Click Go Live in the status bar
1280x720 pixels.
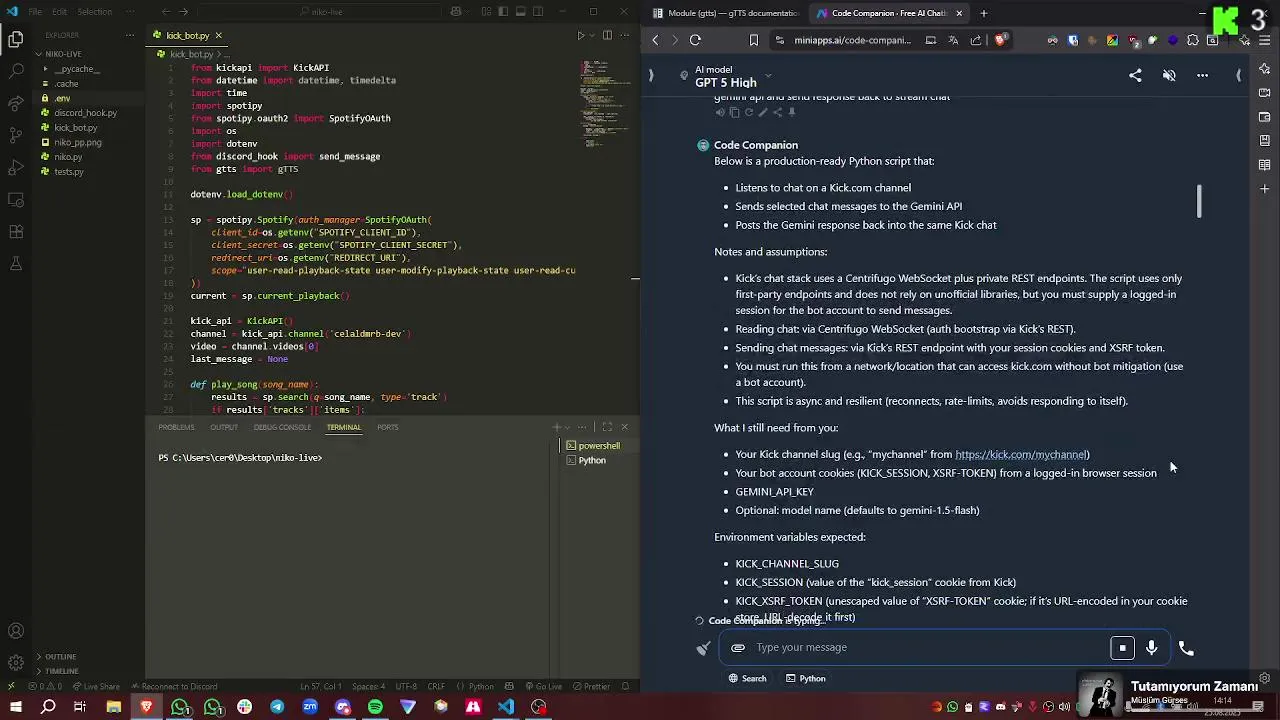pyautogui.click(x=545, y=687)
